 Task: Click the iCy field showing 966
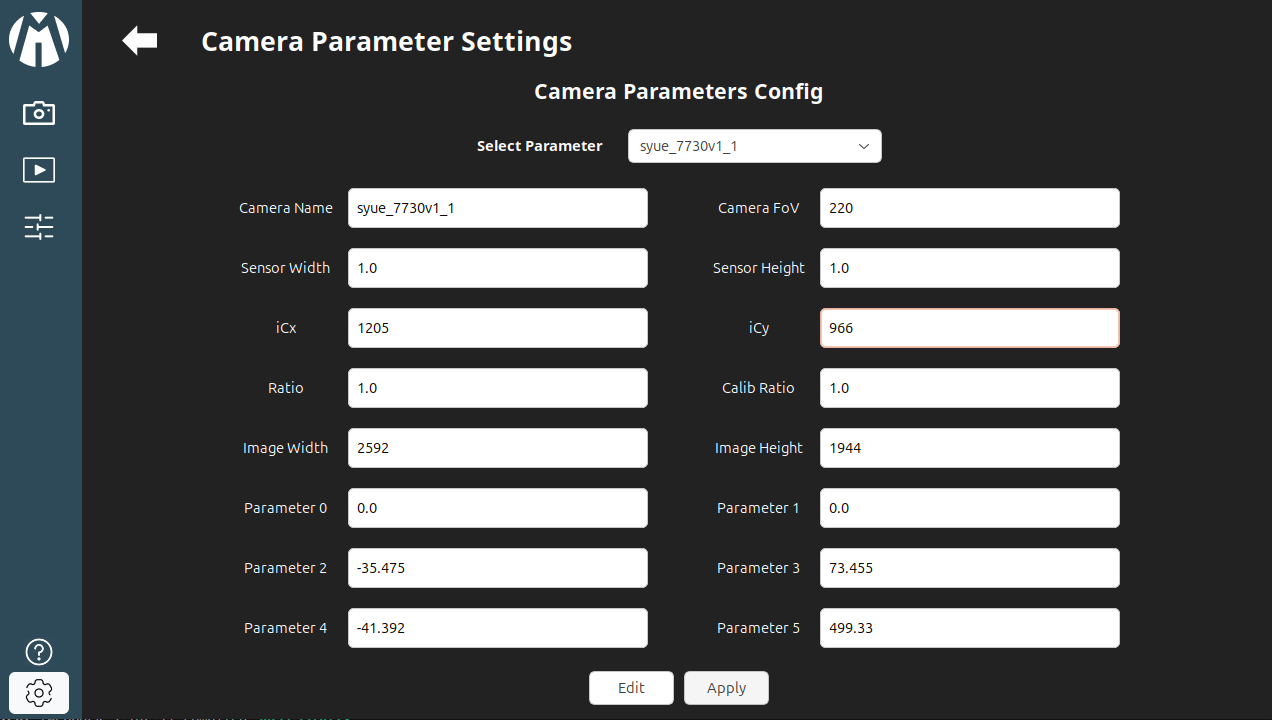(969, 328)
